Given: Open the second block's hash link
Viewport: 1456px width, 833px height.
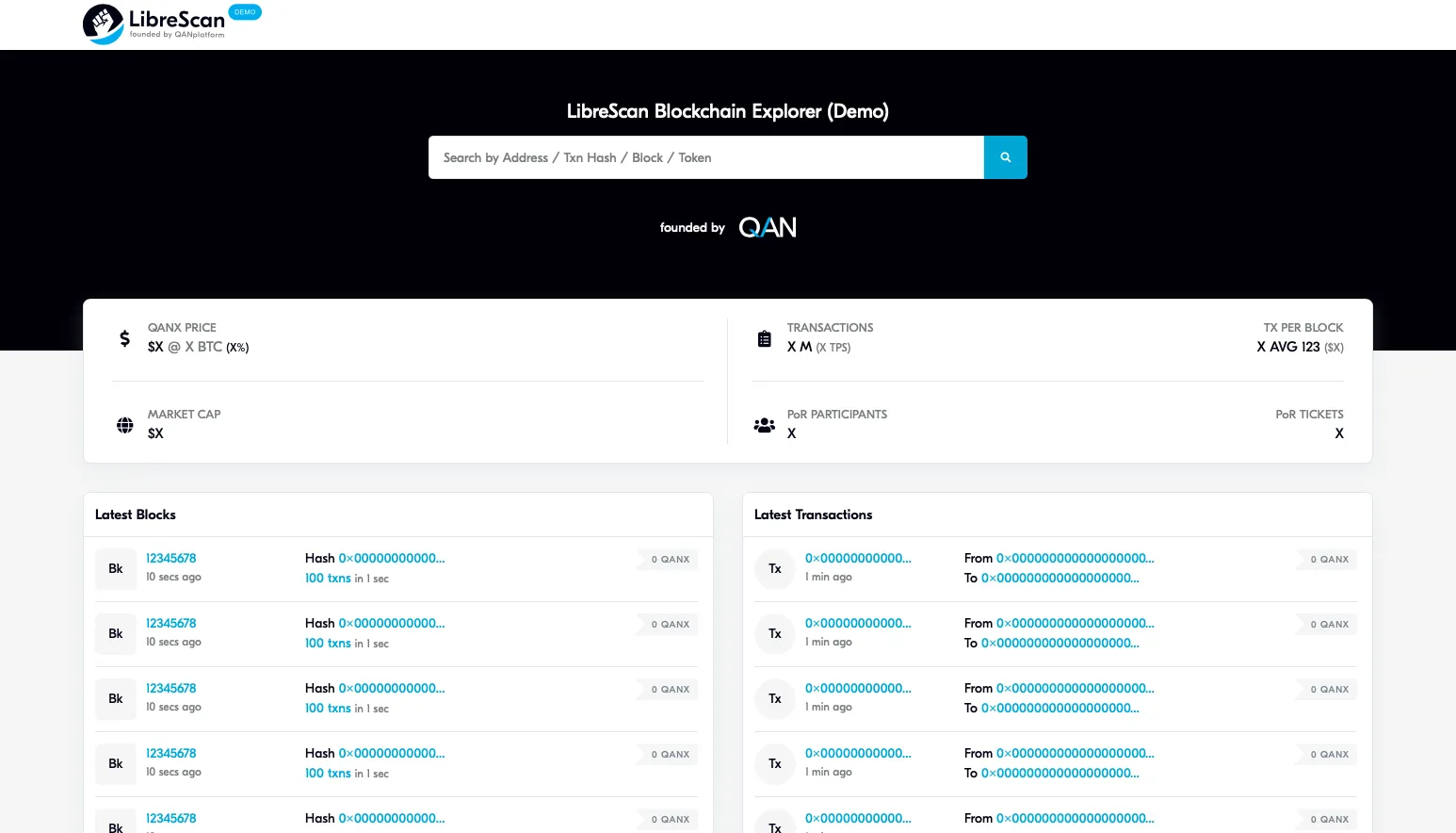Looking at the screenshot, I should pos(392,623).
